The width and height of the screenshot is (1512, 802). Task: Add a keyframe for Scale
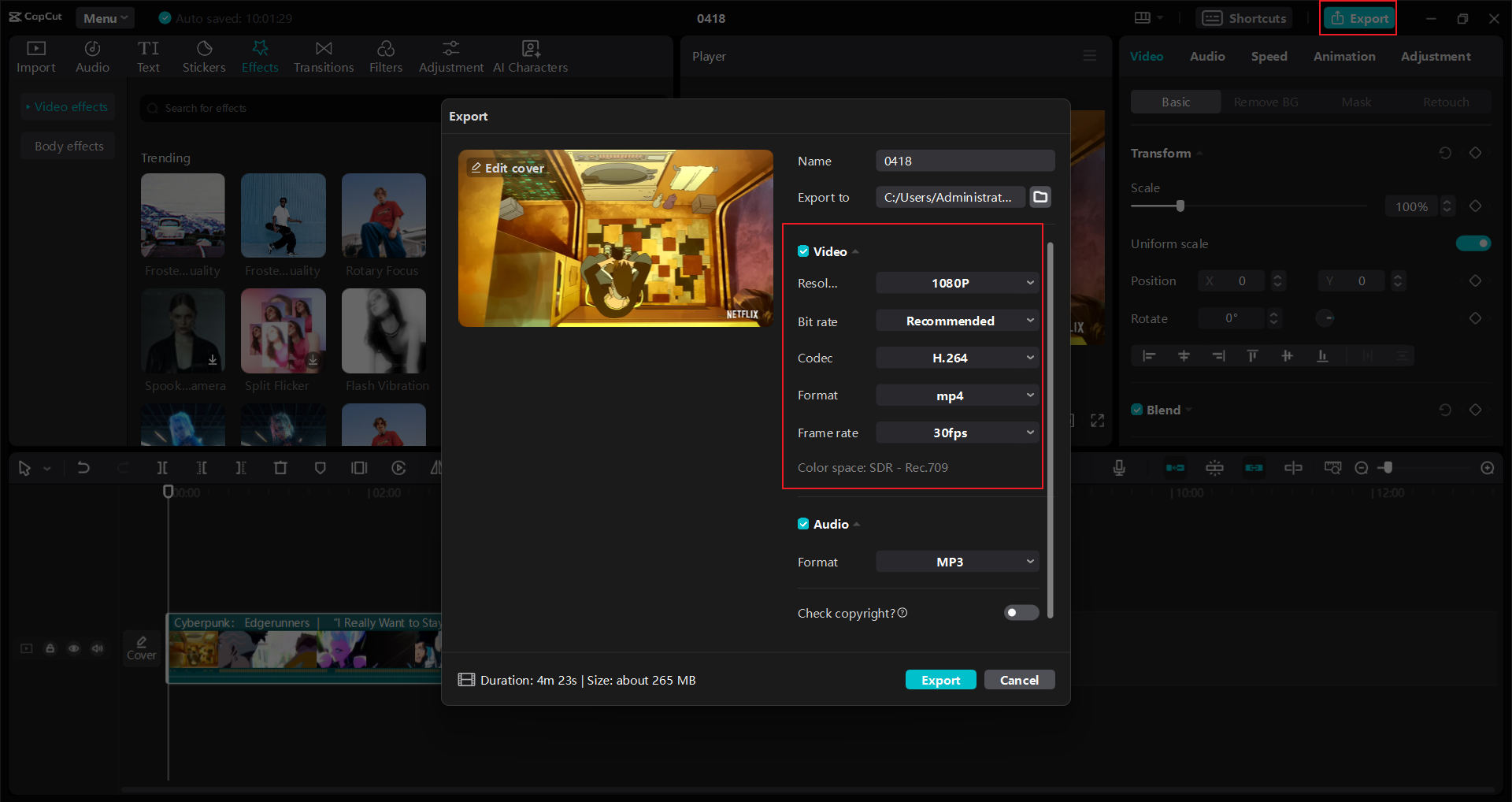point(1476,206)
